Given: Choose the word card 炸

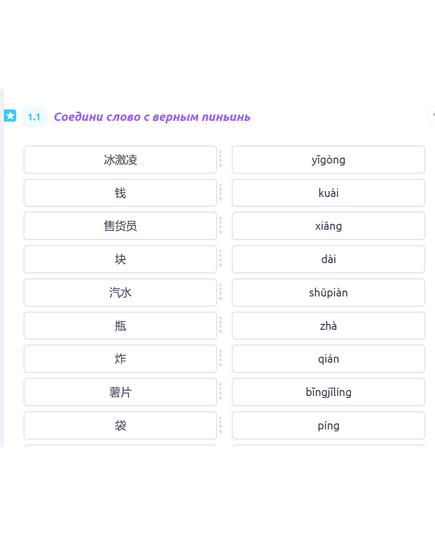Looking at the screenshot, I should click(x=120, y=359).
